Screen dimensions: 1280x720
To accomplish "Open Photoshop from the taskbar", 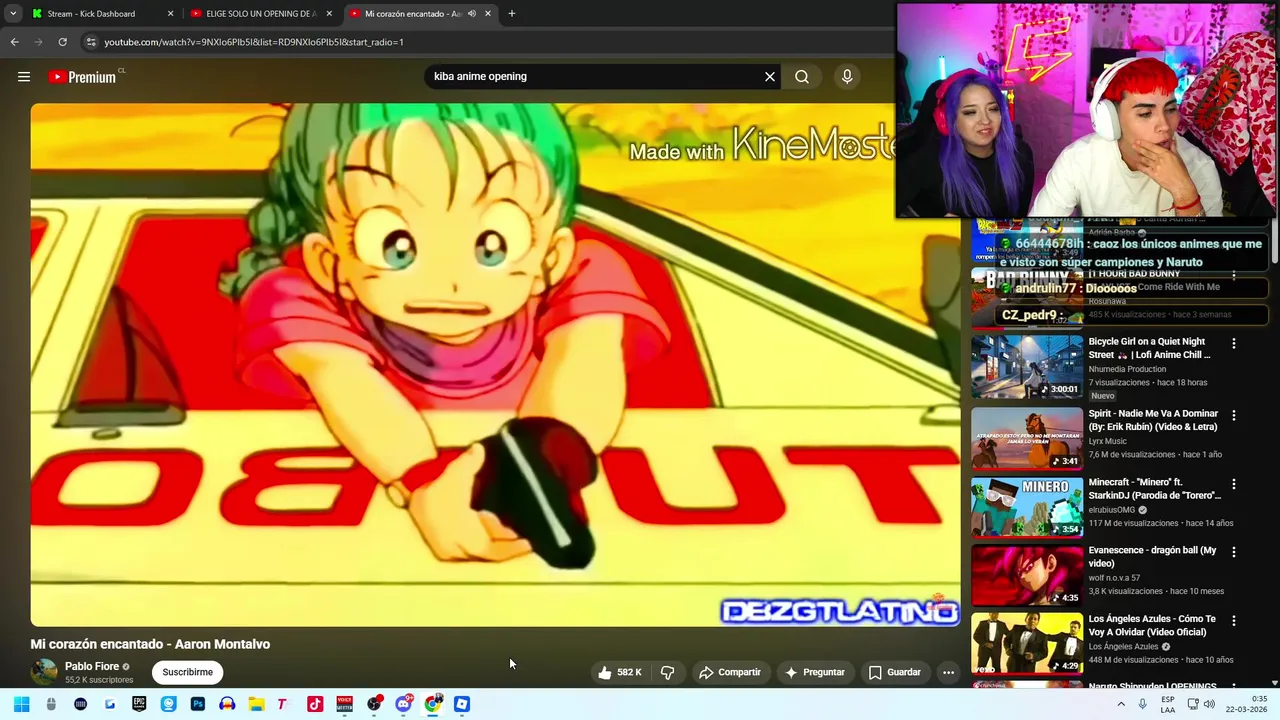I will (x=197, y=704).
